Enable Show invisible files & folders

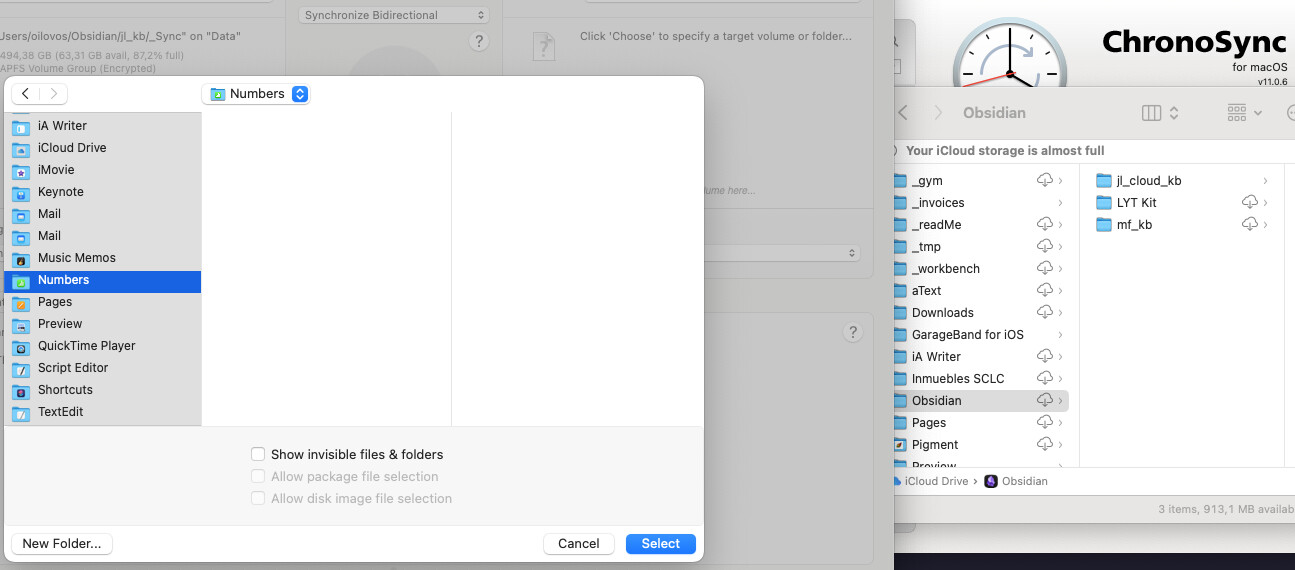point(258,454)
